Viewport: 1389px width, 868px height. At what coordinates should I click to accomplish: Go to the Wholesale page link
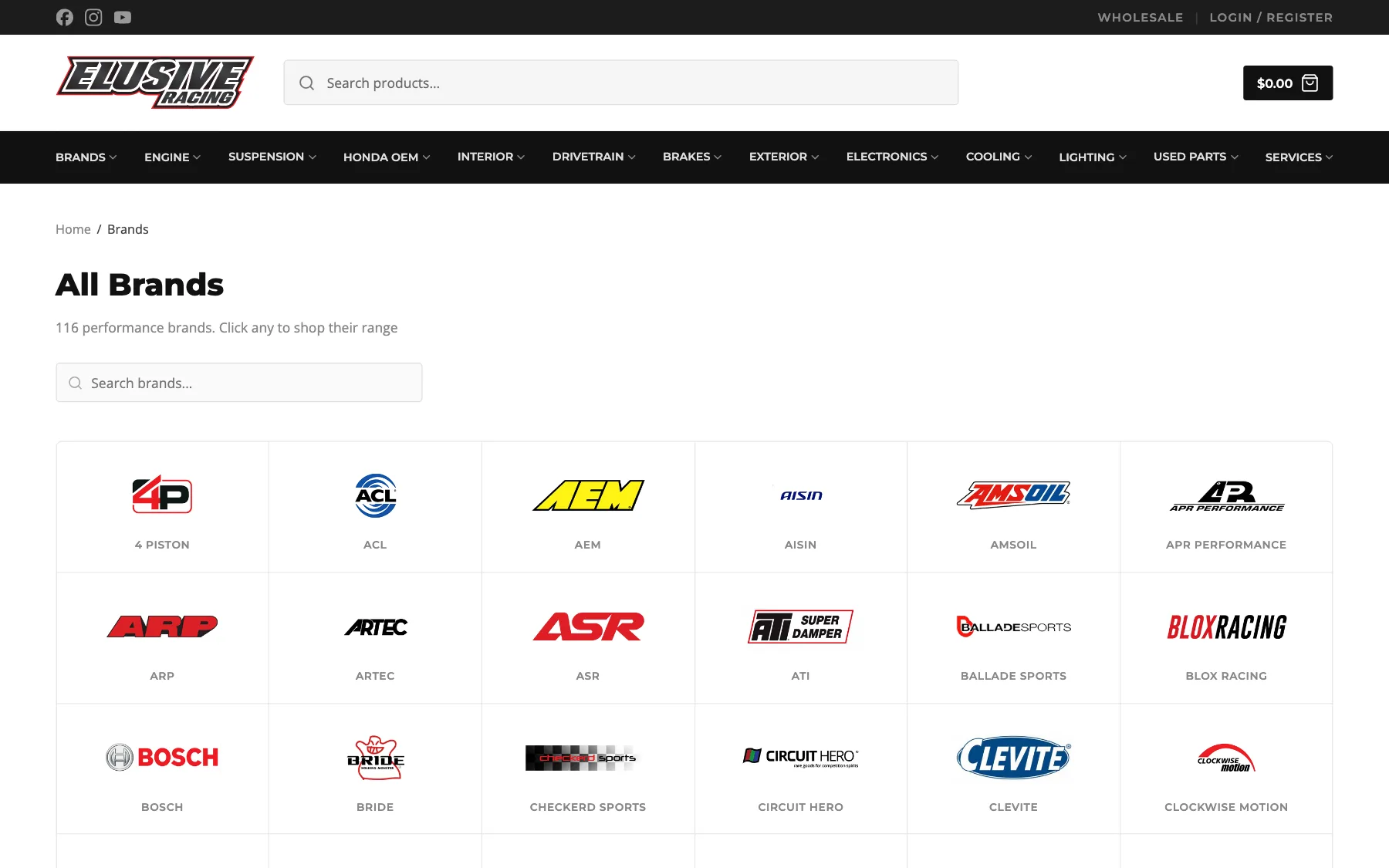coord(1141,17)
